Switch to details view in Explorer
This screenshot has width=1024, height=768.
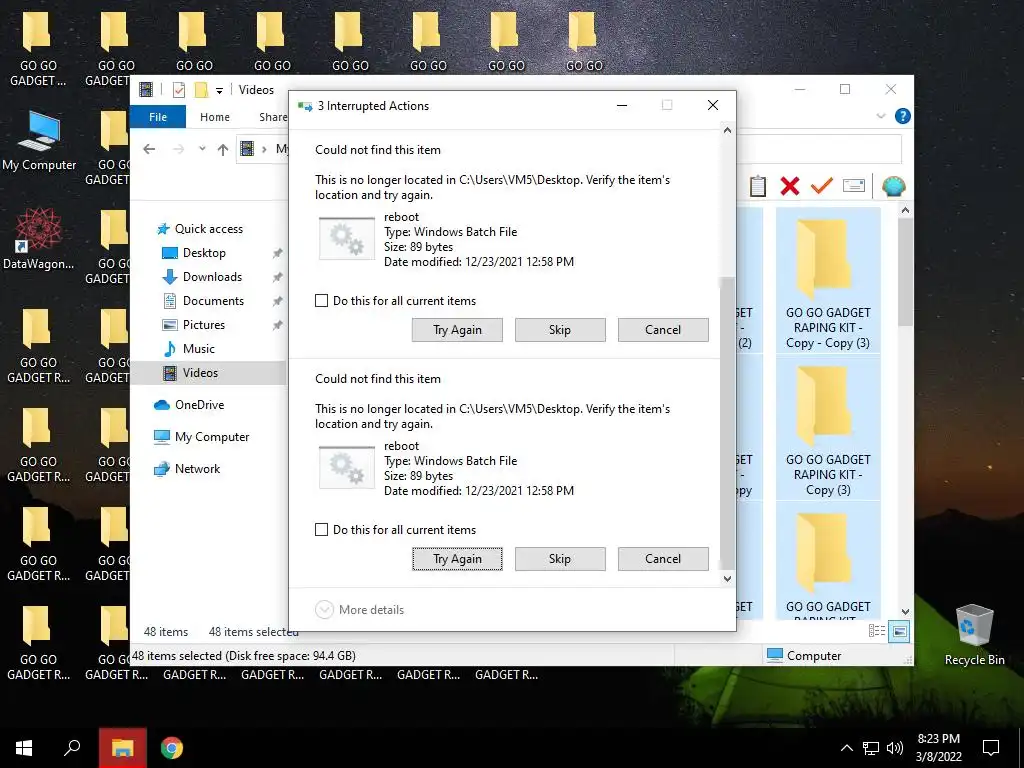click(x=877, y=631)
